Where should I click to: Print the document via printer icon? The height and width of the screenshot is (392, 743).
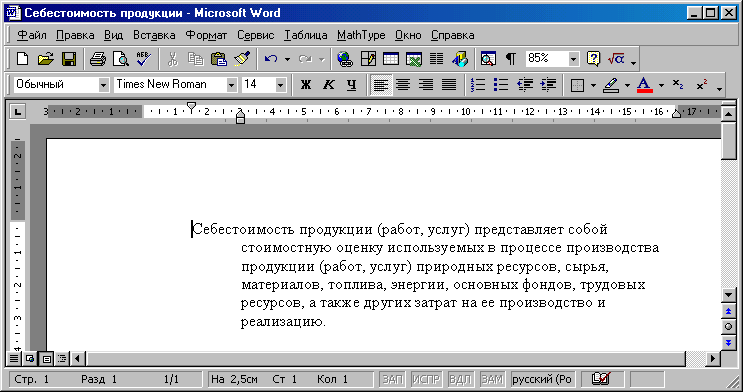pos(98,59)
